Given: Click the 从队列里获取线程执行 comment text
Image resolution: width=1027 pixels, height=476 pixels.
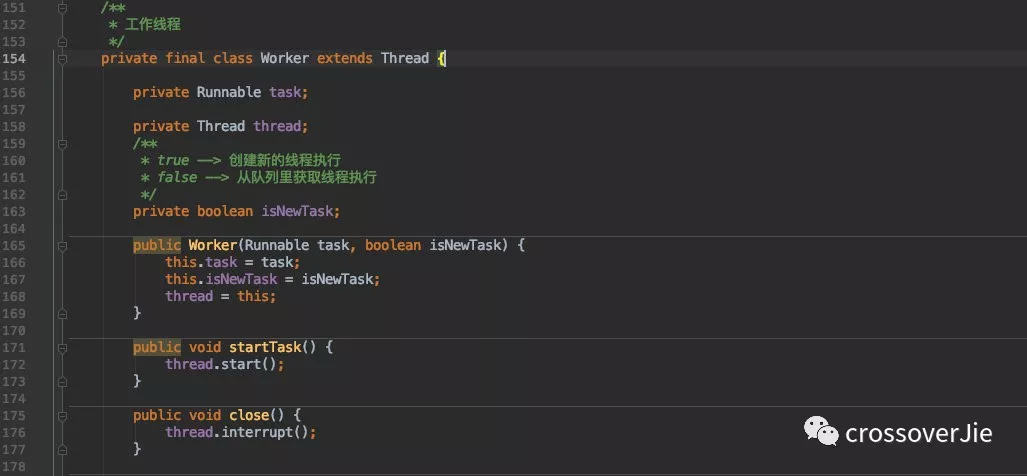Looking at the screenshot, I should [307, 177].
